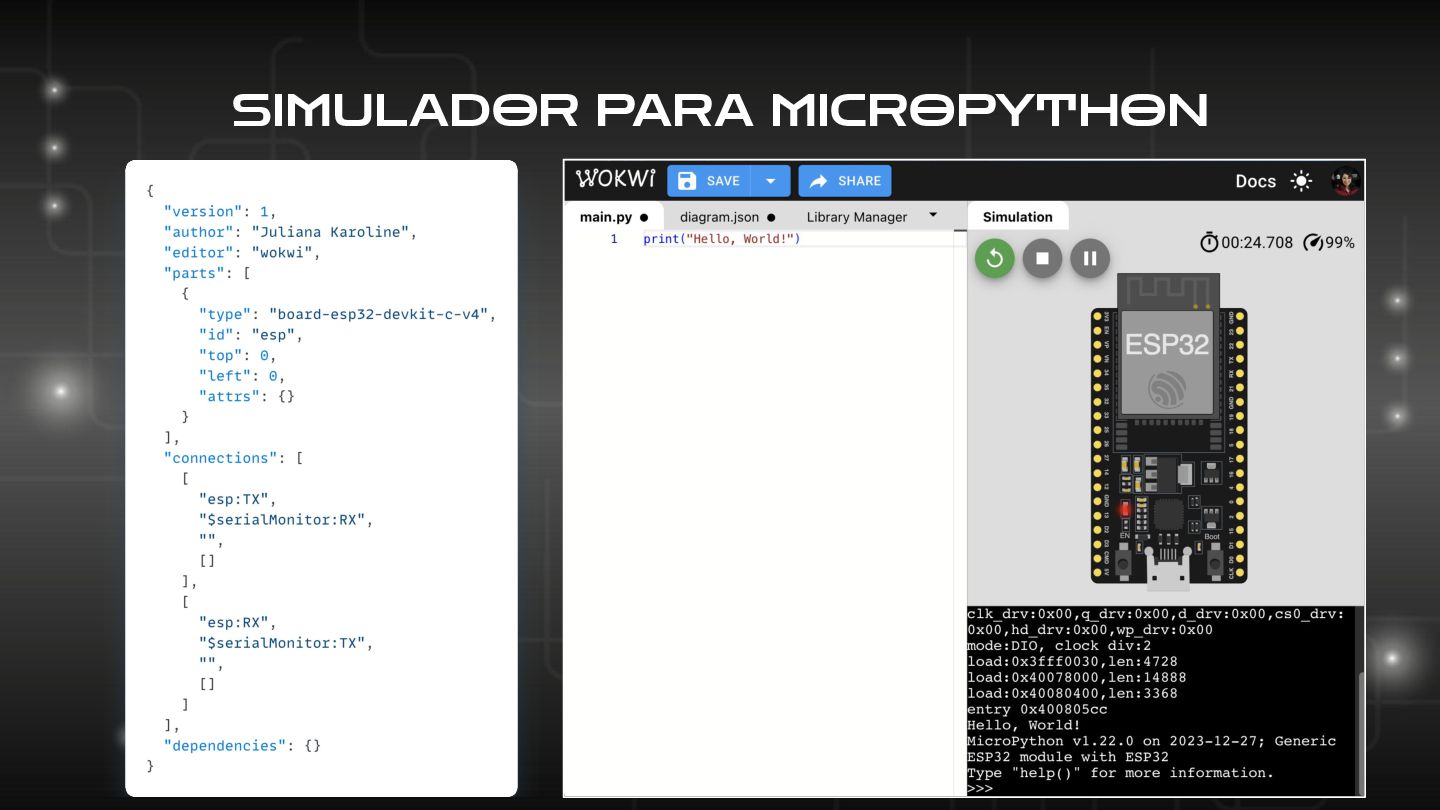Click "board-esp32-devkit-c-v4" type value

point(378,314)
